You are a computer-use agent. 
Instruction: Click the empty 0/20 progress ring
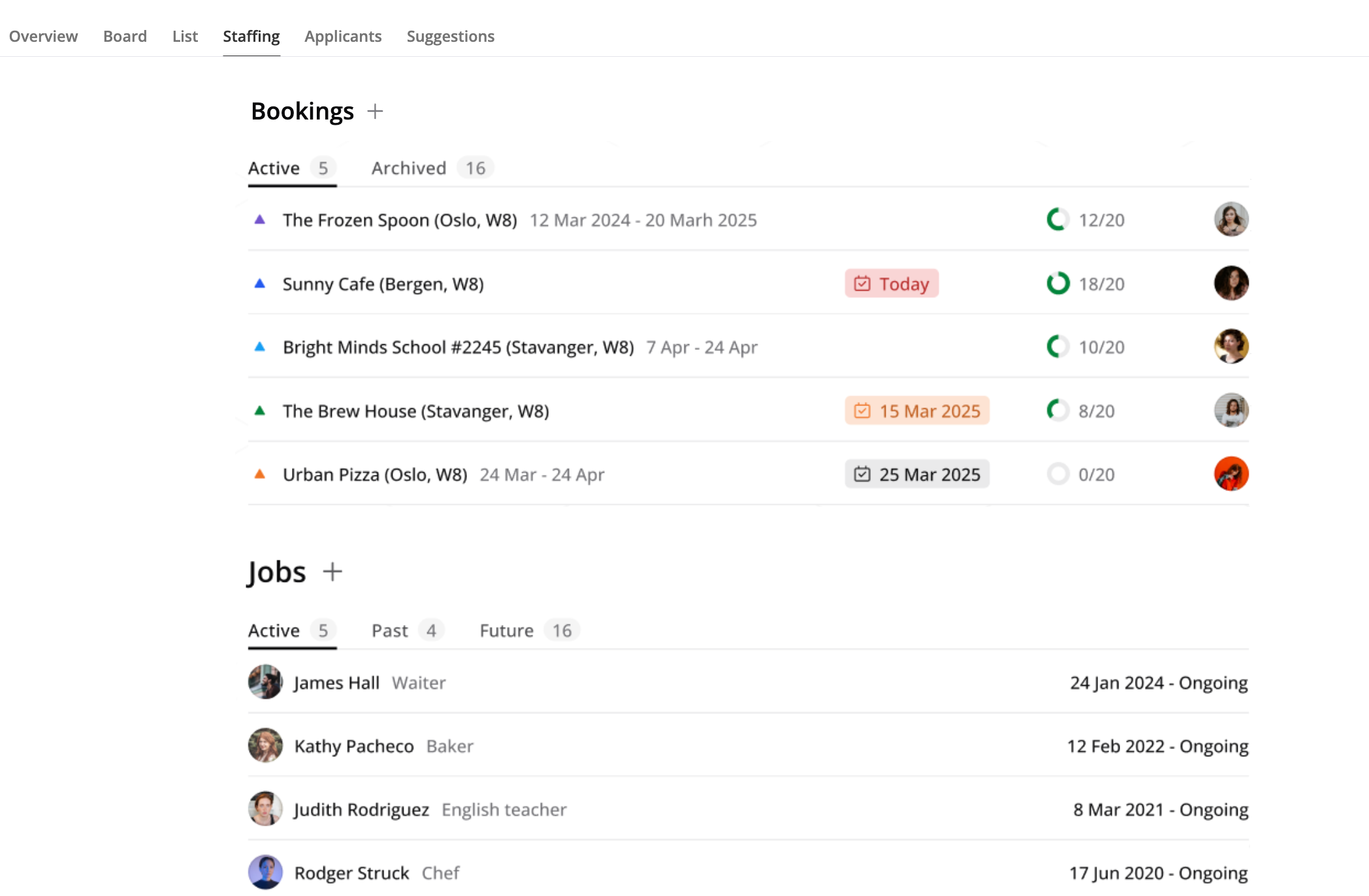point(1057,474)
